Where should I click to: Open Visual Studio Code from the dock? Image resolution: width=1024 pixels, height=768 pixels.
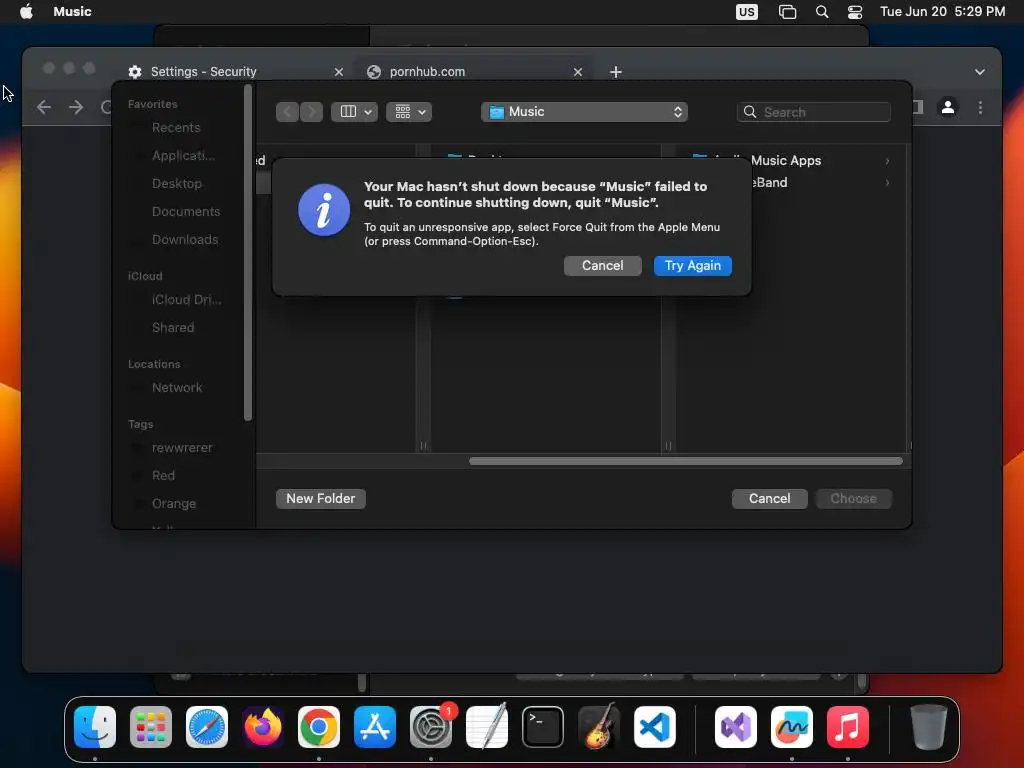click(x=655, y=727)
